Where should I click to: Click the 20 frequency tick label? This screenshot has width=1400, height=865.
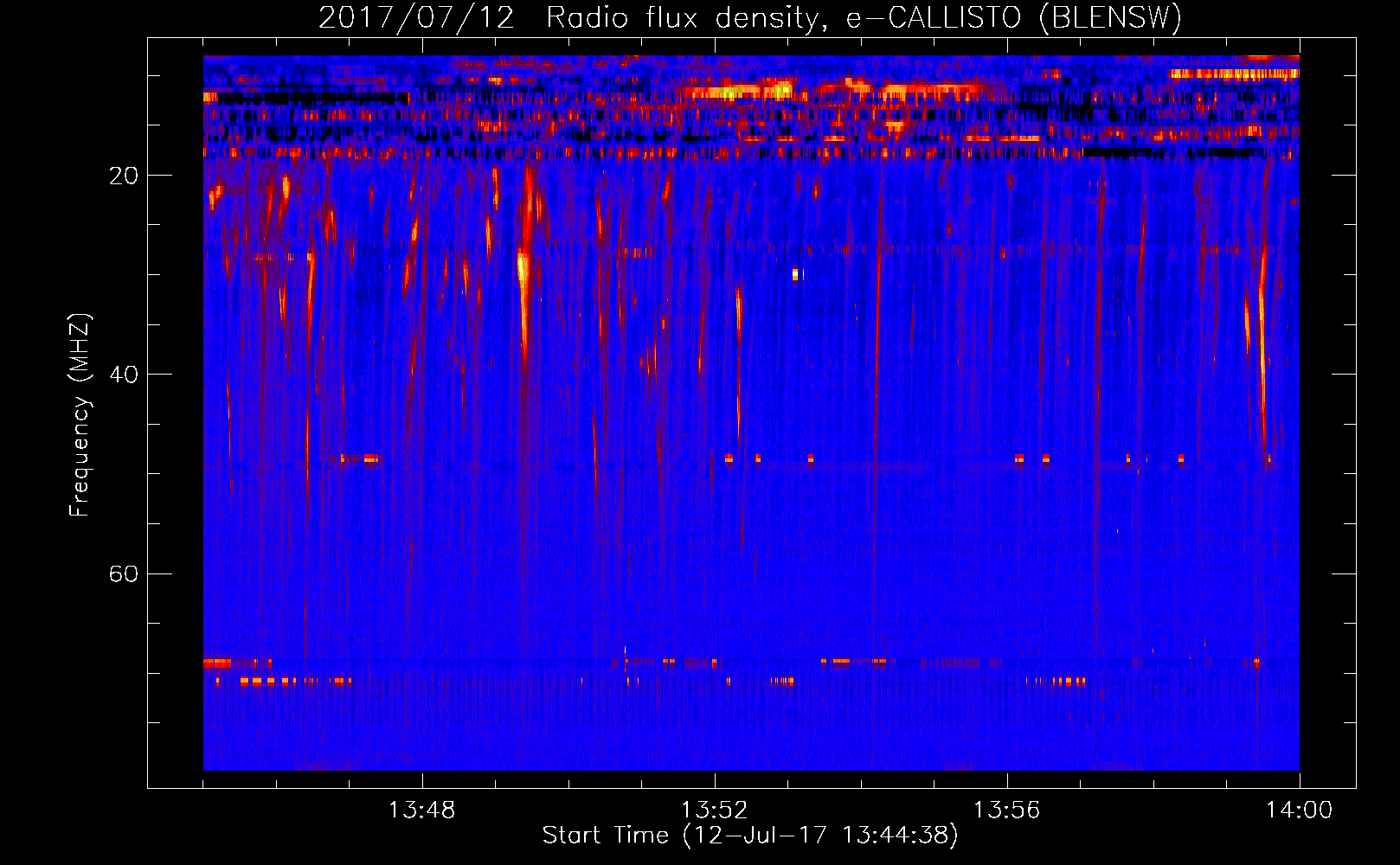pos(123,176)
